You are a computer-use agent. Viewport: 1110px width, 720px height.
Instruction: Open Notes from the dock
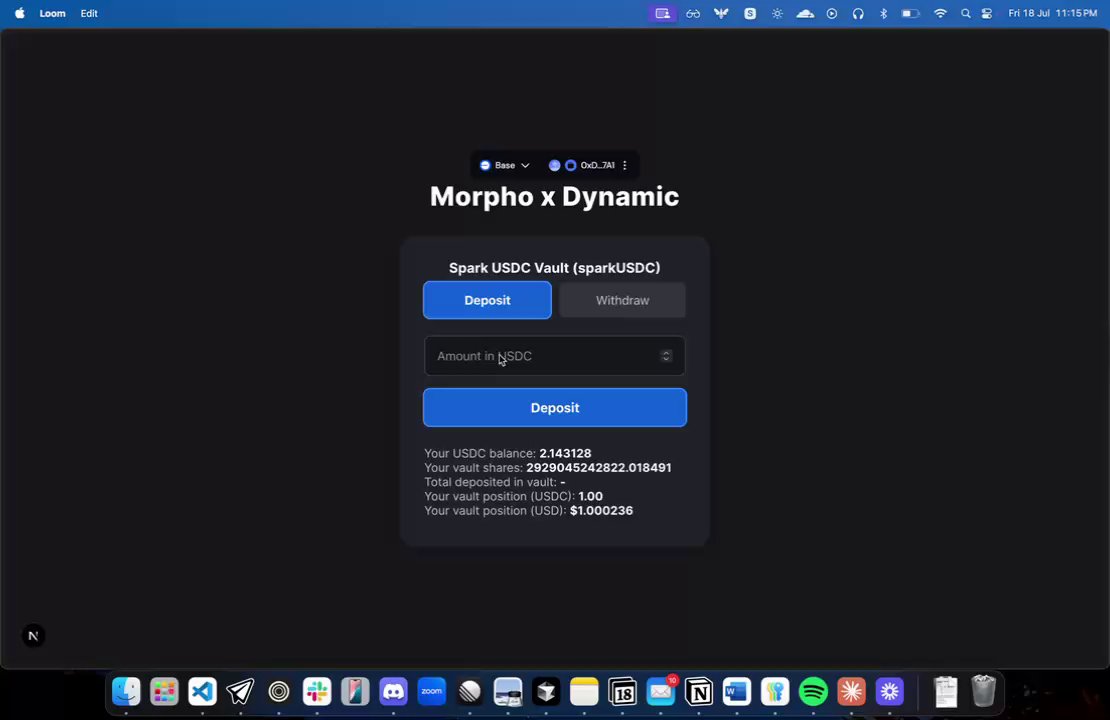(584, 692)
